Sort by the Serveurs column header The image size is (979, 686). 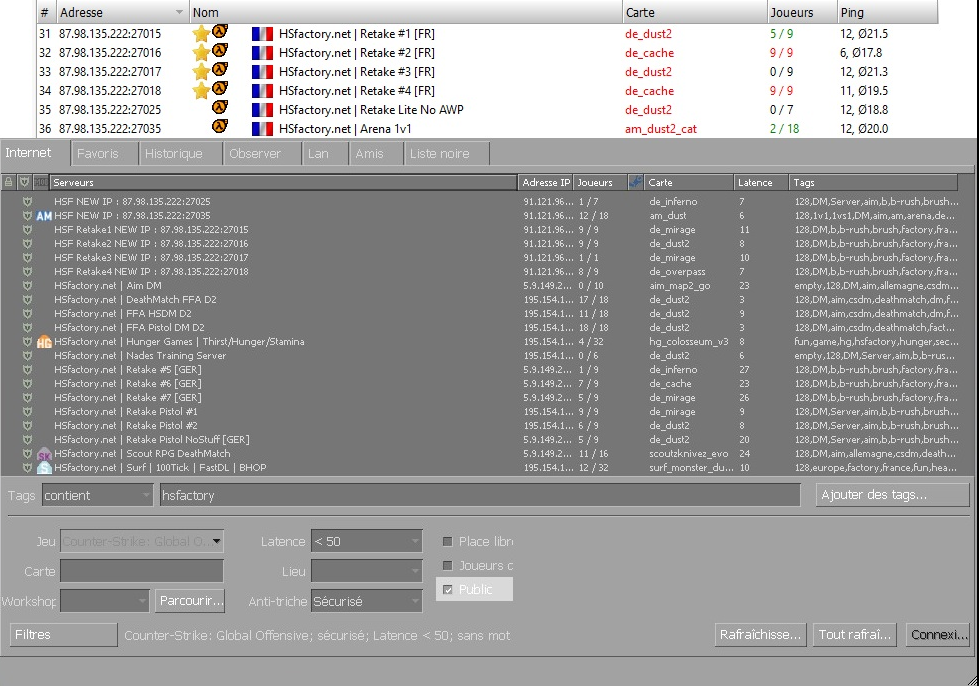coord(283,182)
